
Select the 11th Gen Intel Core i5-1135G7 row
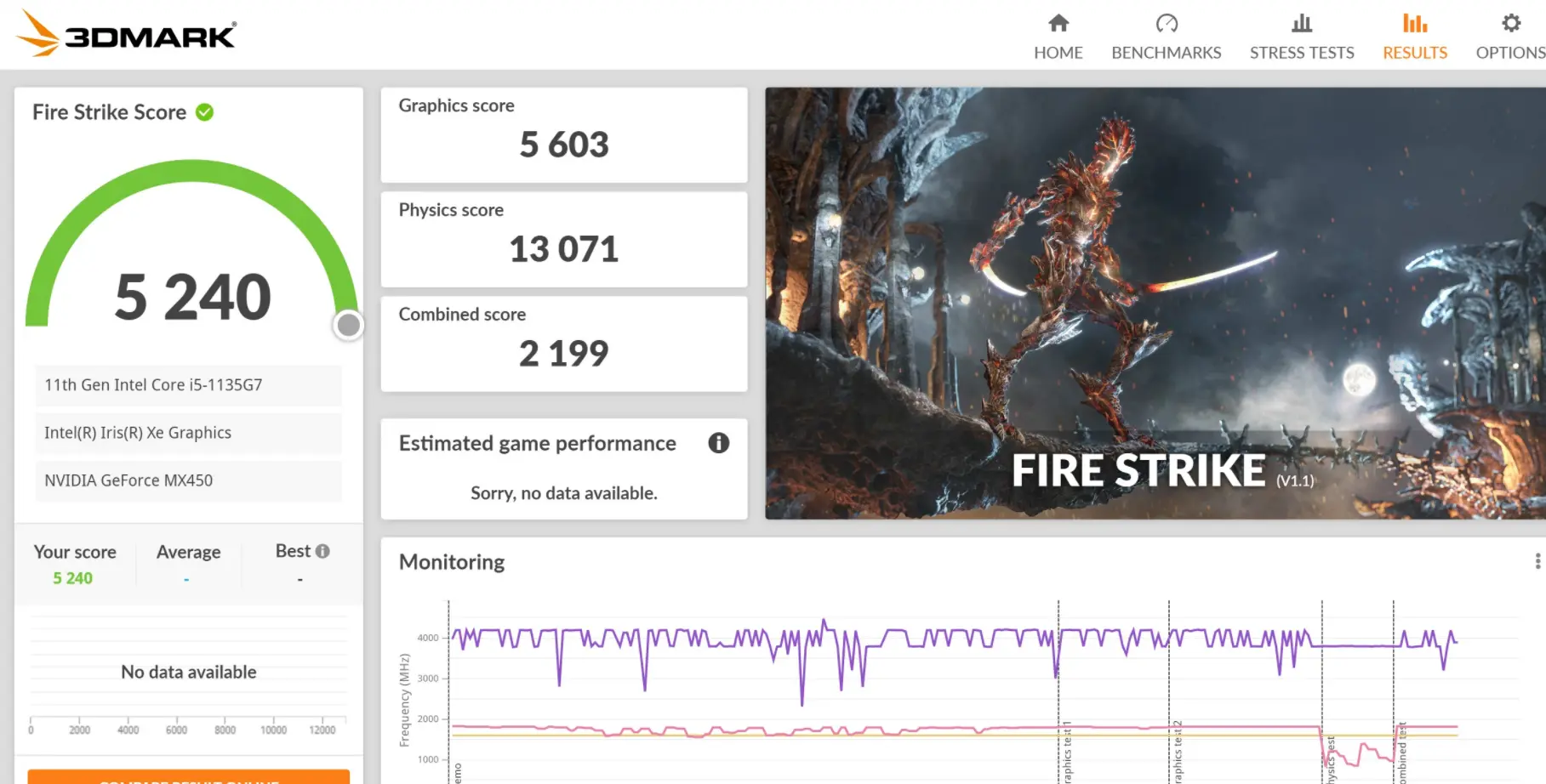click(x=189, y=385)
